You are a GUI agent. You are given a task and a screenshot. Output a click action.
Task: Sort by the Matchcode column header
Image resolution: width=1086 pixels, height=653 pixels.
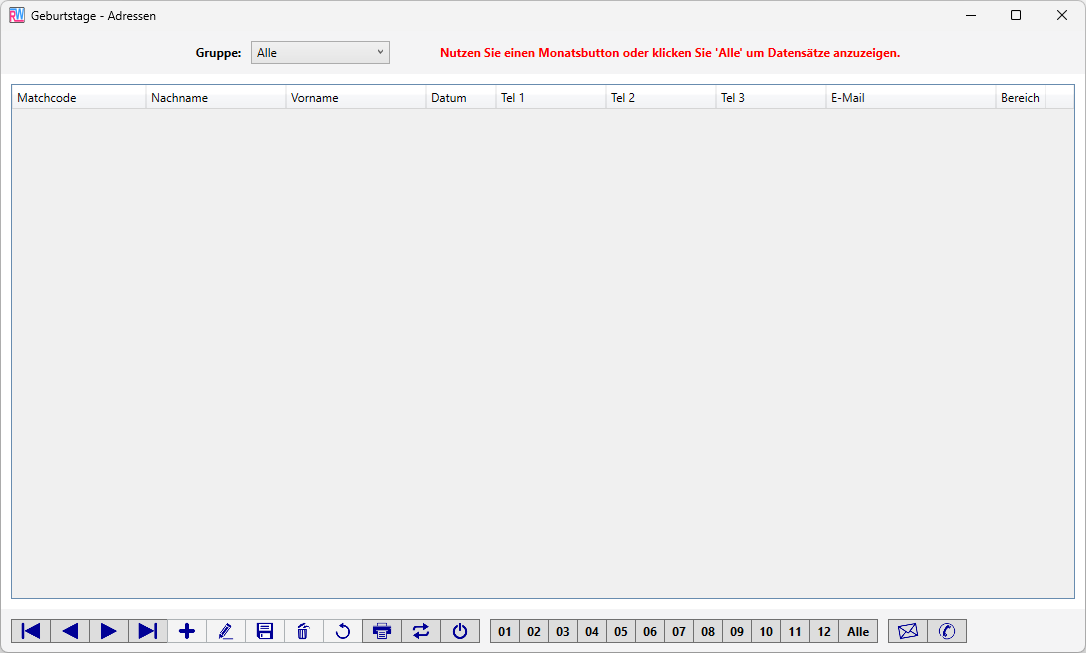click(x=79, y=98)
